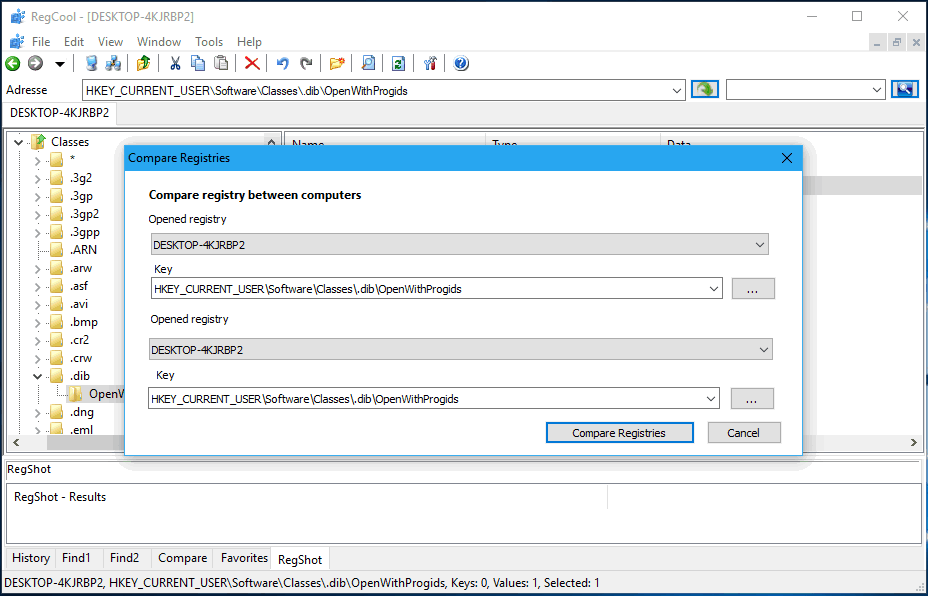Click the Refresh toolbar icon
This screenshot has height=596, width=928.
click(399, 63)
